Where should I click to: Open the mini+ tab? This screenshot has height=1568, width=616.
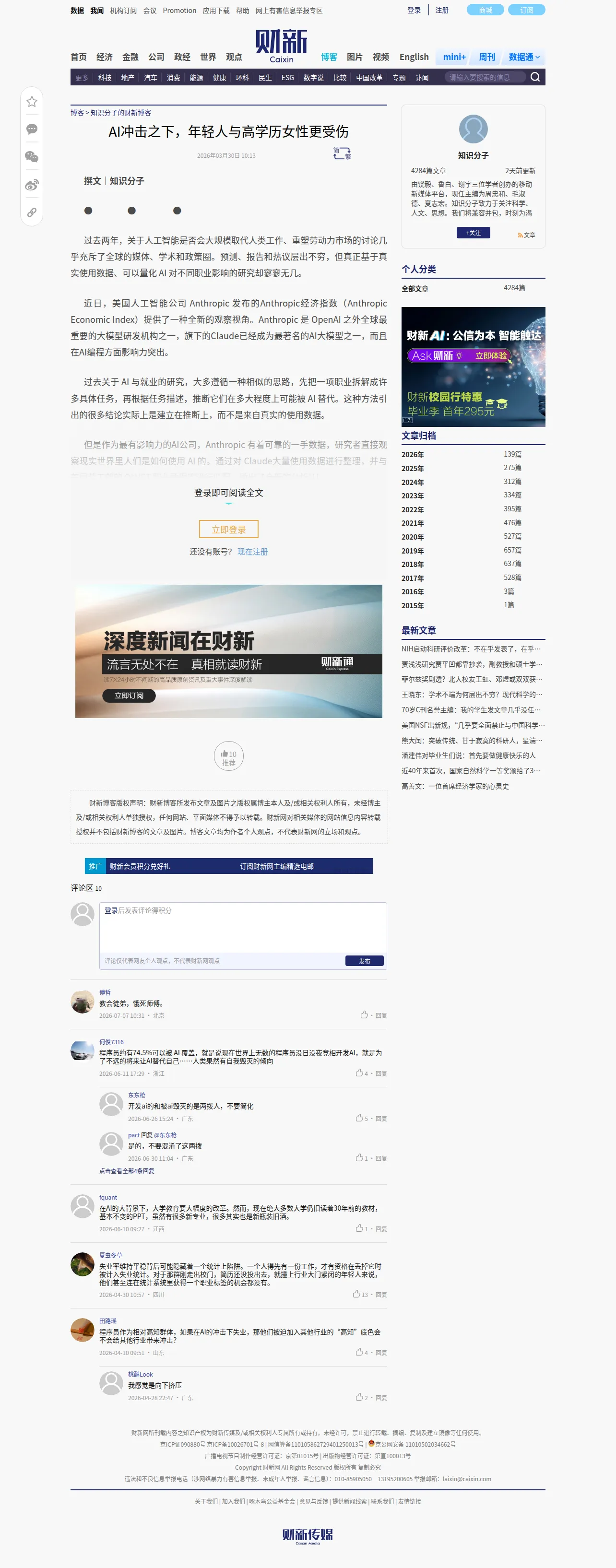pos(454,57)
